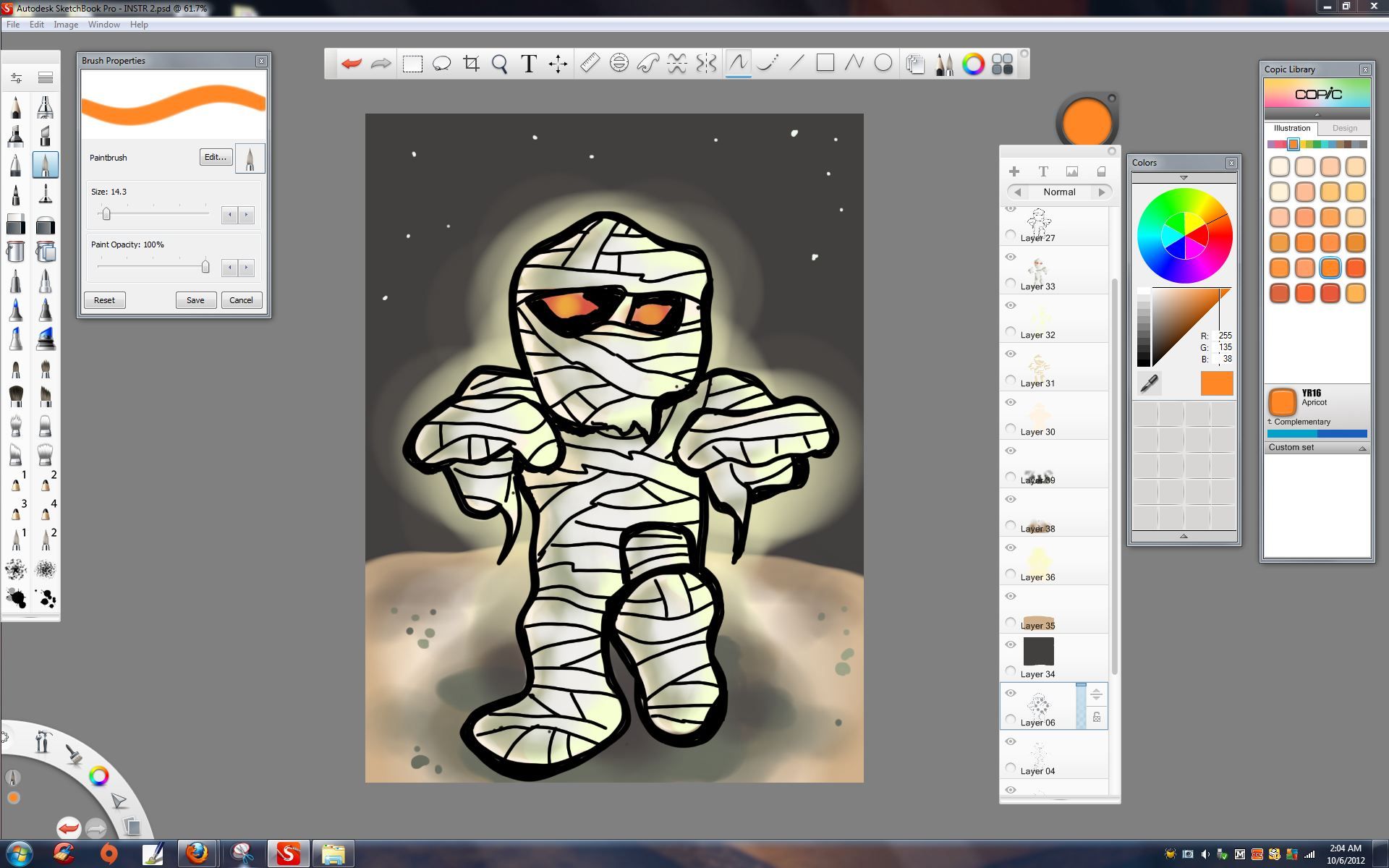
Task: Add a new layer with plus icon
Action: click(x=1014, y=171)
